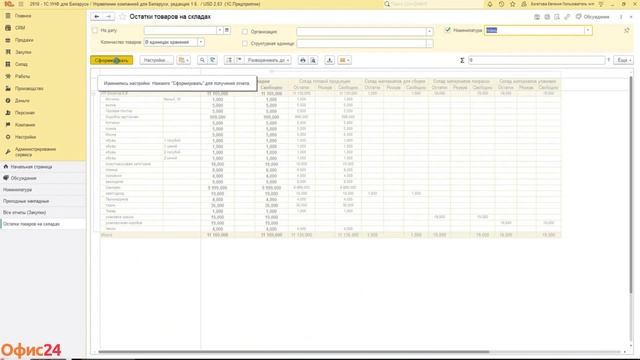Open the notifications bell
The width and height of the screenshot is (640, 360).
pyautogui.click(x=490, y=4)
